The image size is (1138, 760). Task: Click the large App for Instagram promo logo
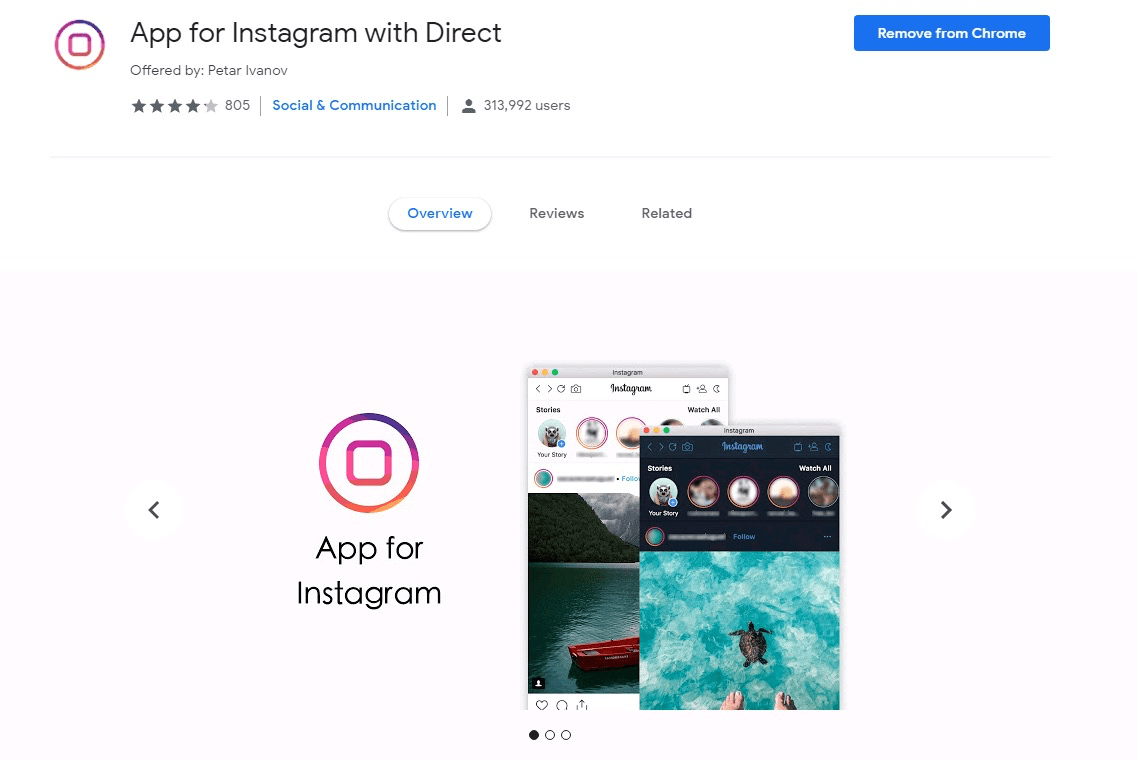tap(369, 462)
